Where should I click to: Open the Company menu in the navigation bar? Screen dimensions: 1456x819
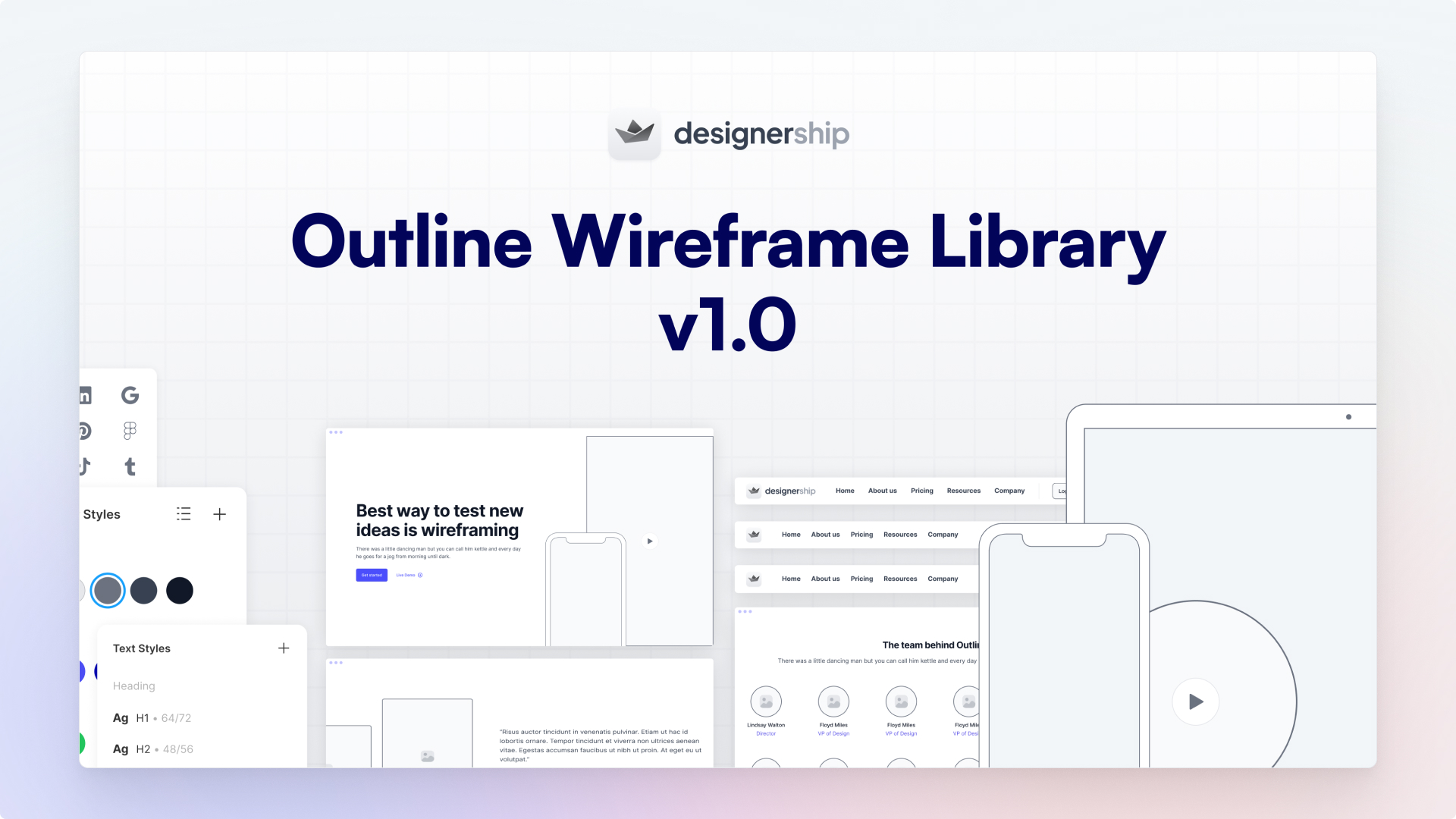pos(1009,491)
